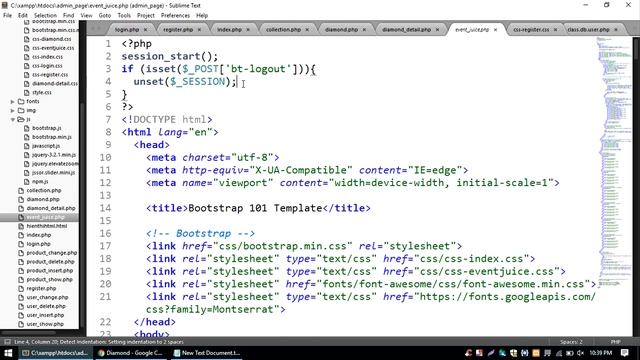Screen dimensions: 640x360
Task: Close the collection.php tab
Action: 307,30
